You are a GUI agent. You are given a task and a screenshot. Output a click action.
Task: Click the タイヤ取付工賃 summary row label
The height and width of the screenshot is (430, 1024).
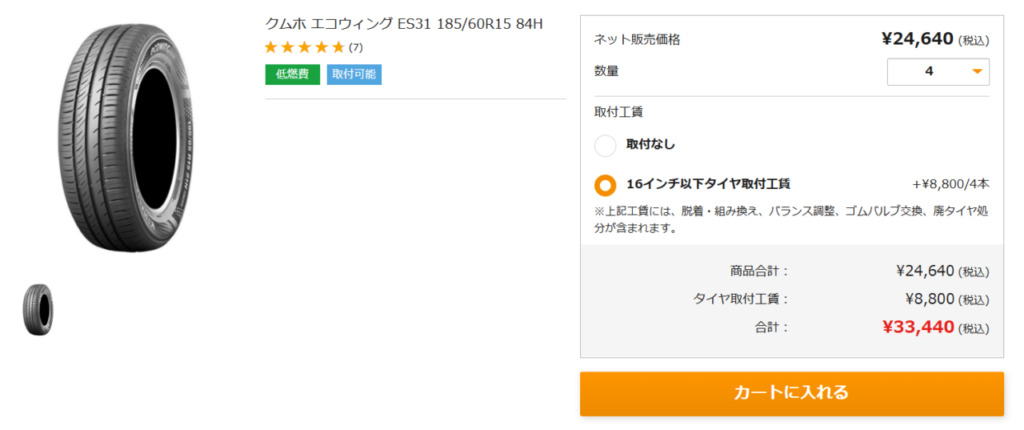tap(741, 298)
